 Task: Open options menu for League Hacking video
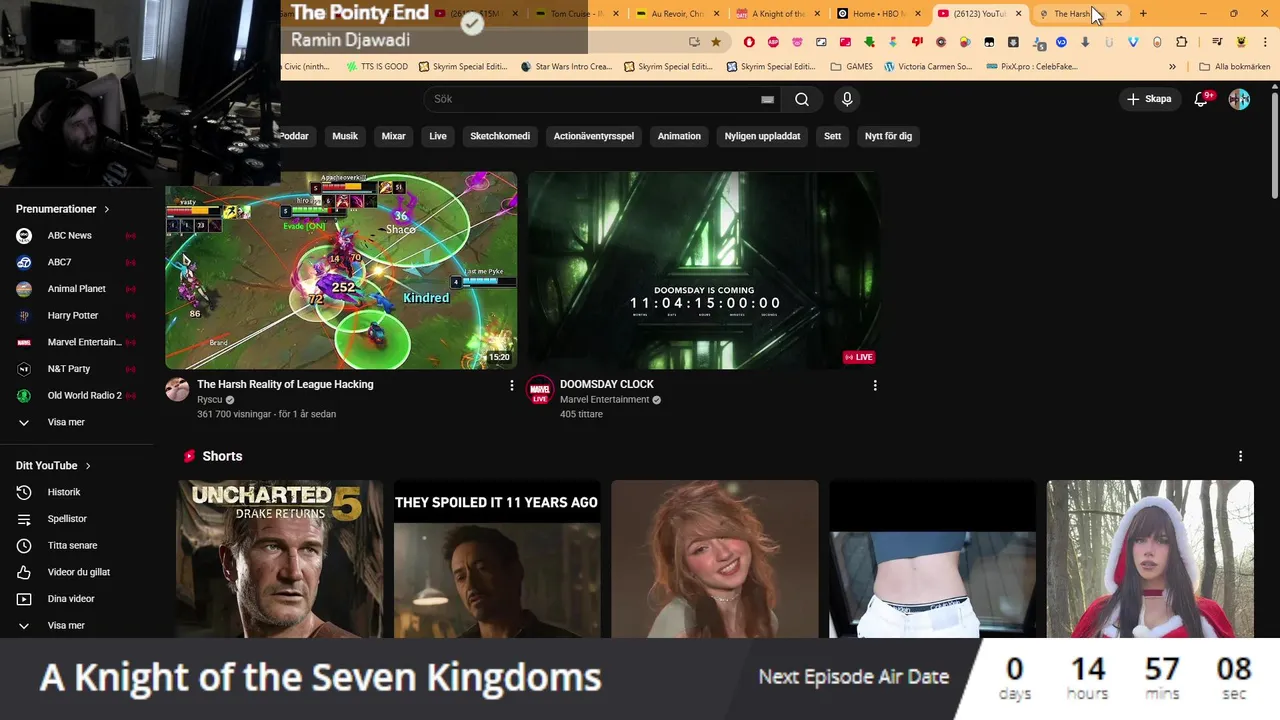pyautogui.click(x=512, y=385)
